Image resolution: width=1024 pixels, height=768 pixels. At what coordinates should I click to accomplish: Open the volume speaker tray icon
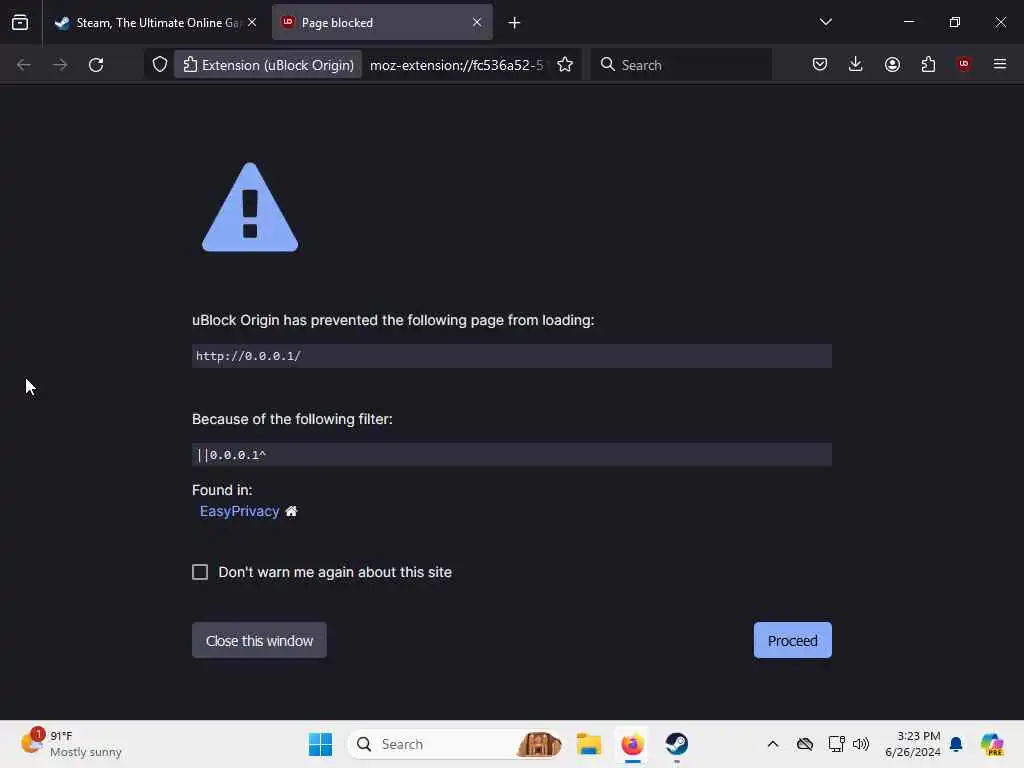pos(861,744)
